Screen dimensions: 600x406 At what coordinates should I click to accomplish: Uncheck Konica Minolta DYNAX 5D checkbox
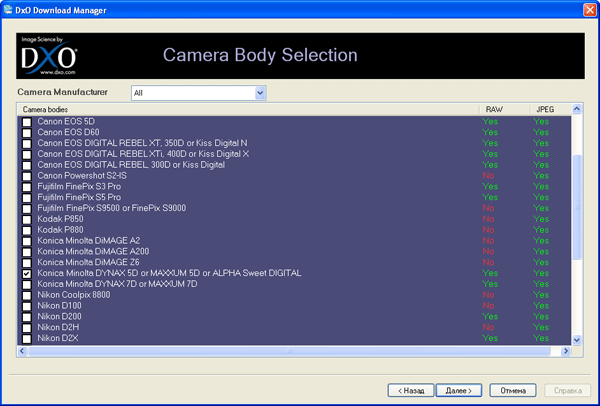pyautogui.click(x=27, y=274)
